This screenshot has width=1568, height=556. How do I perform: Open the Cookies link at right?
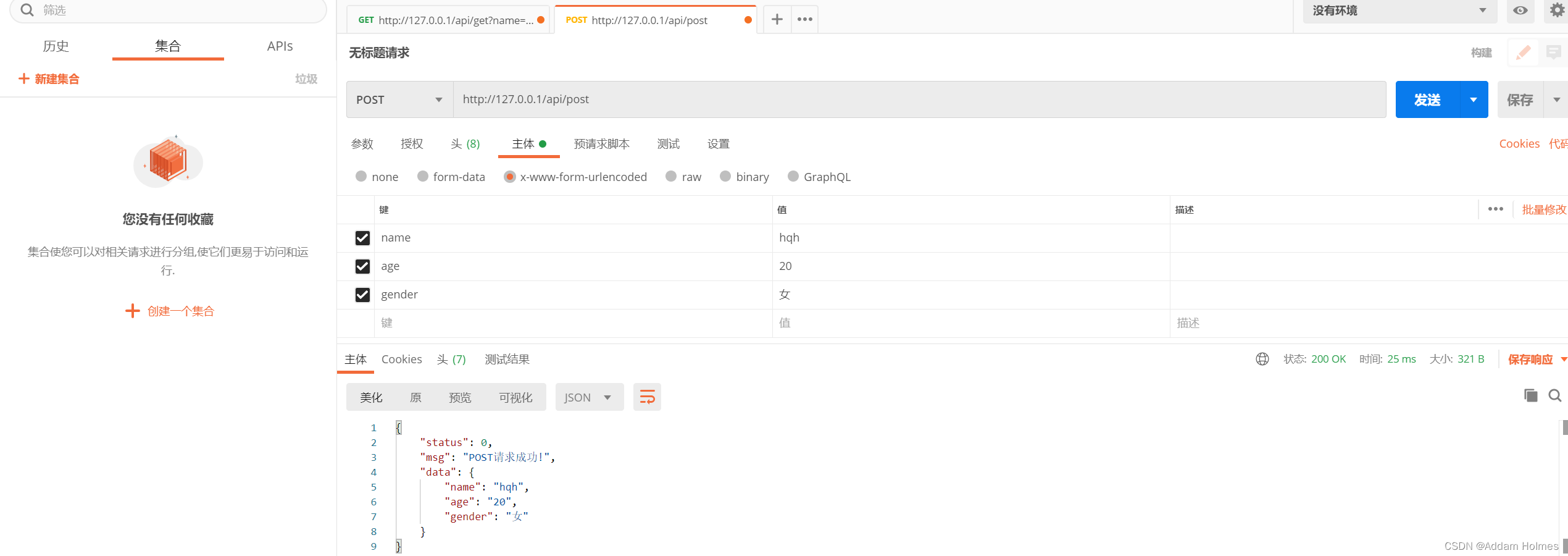click(1519, 143)
